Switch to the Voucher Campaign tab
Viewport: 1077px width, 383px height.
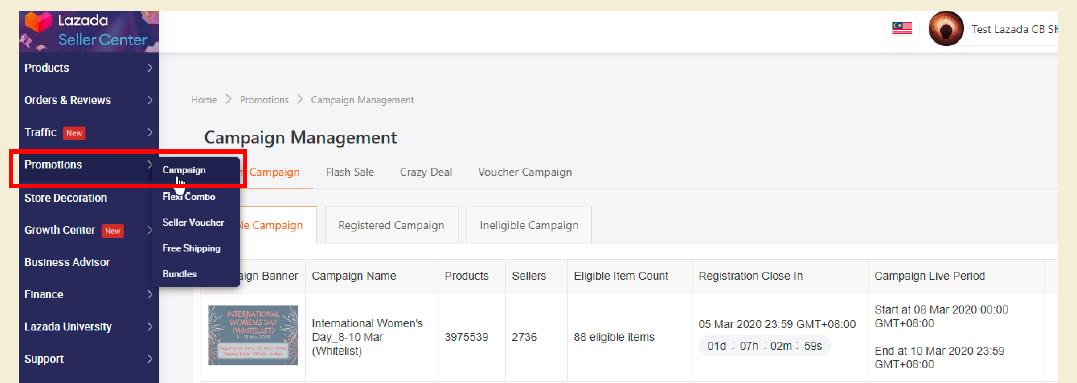(525, 172)
